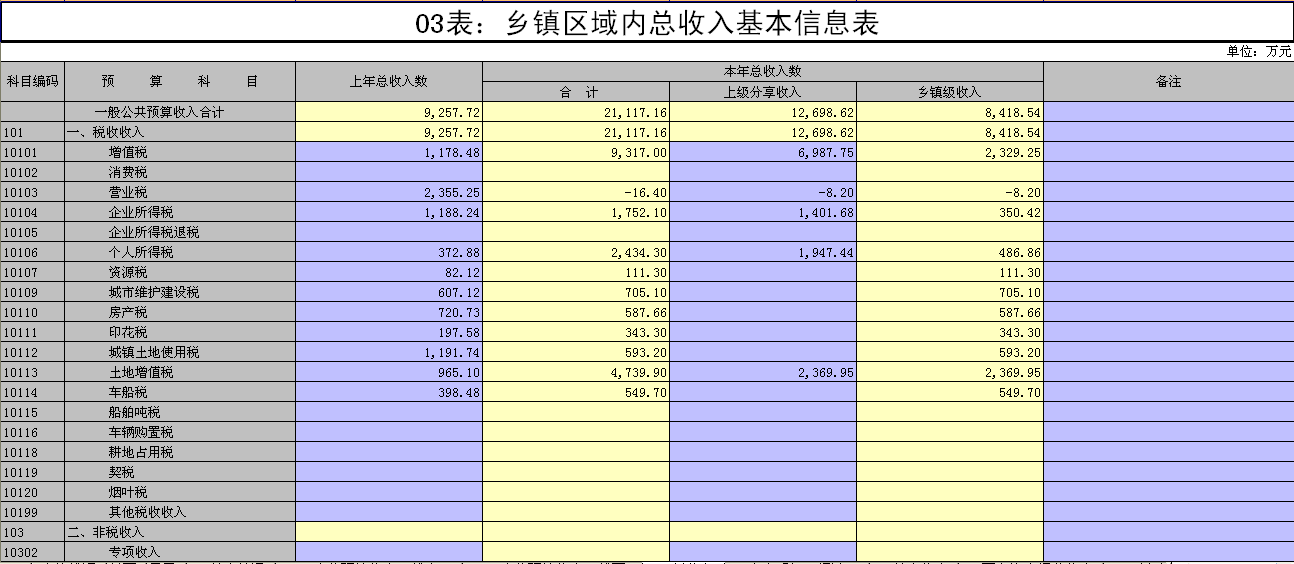The image size is (1294, 564).
Task: Select the 车辆购置税 cell
Action: 180,432
